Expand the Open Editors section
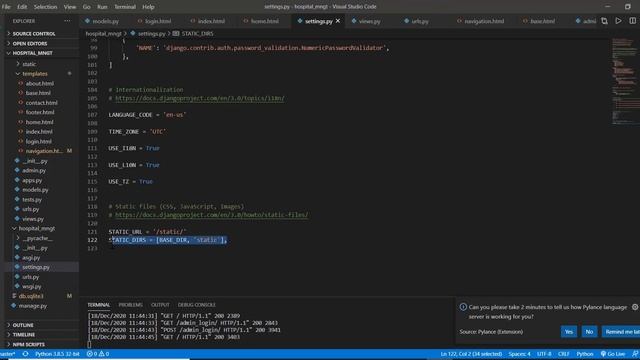This screenshot has height=360, width=640. [30, 43]
